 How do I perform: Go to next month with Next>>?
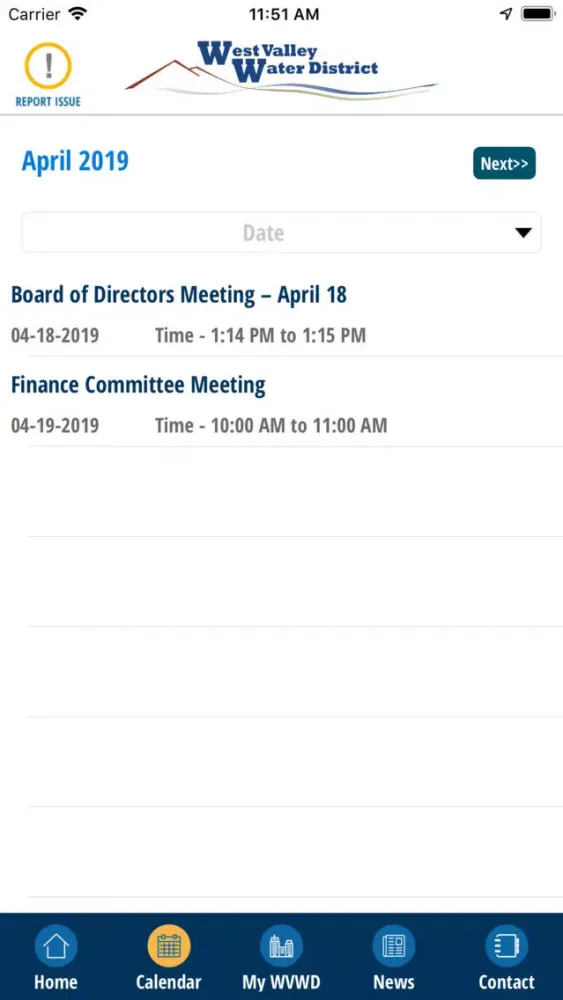504,163
